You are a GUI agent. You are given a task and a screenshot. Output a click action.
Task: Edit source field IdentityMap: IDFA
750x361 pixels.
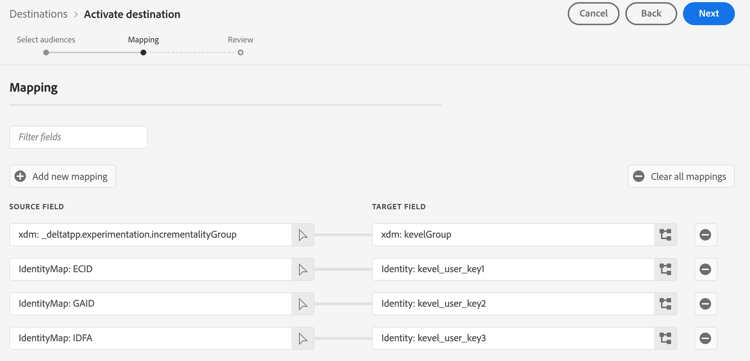point(151,339)
